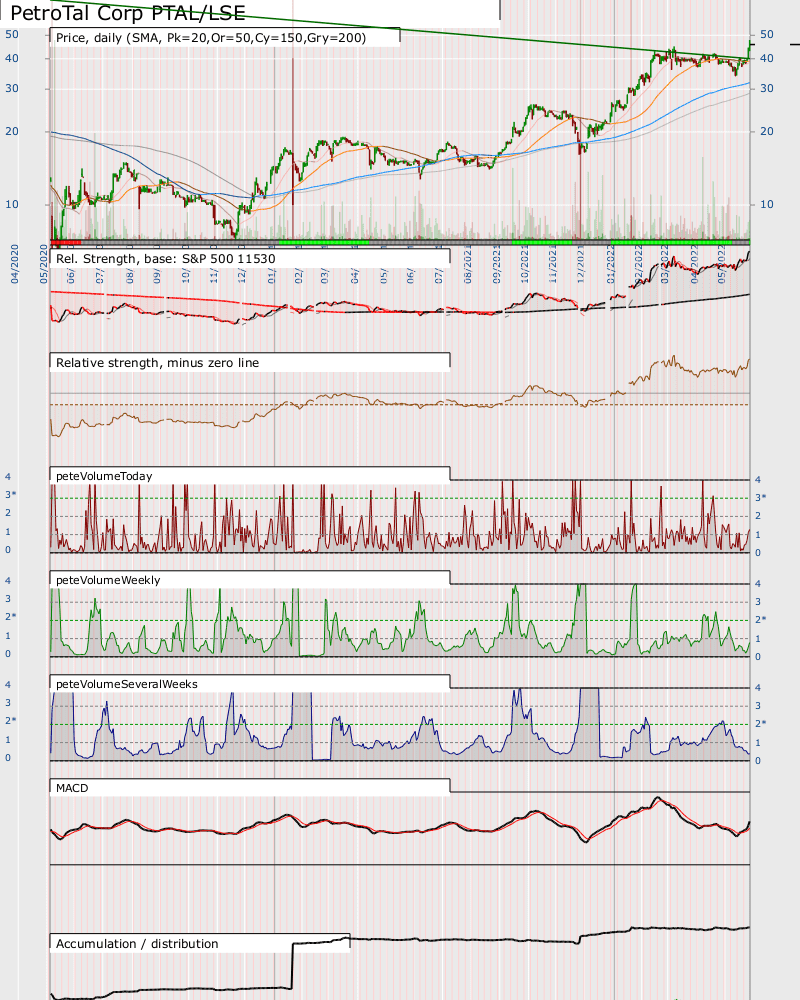Screen dimensions: 800x1000
Task: Click the 2* threshold on peteVolumeWeekly right axis
Action: point(761,620)
